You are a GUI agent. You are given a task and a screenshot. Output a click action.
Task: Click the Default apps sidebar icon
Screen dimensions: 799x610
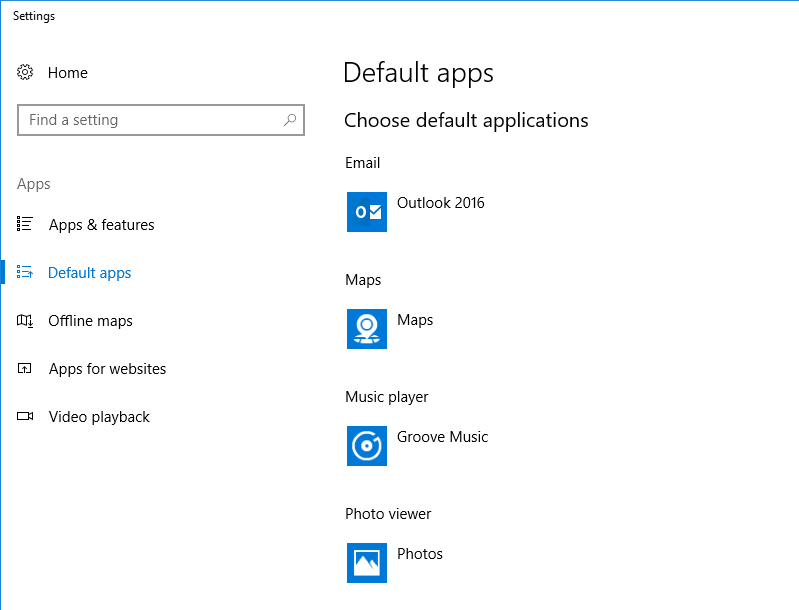tap(24, 272)
